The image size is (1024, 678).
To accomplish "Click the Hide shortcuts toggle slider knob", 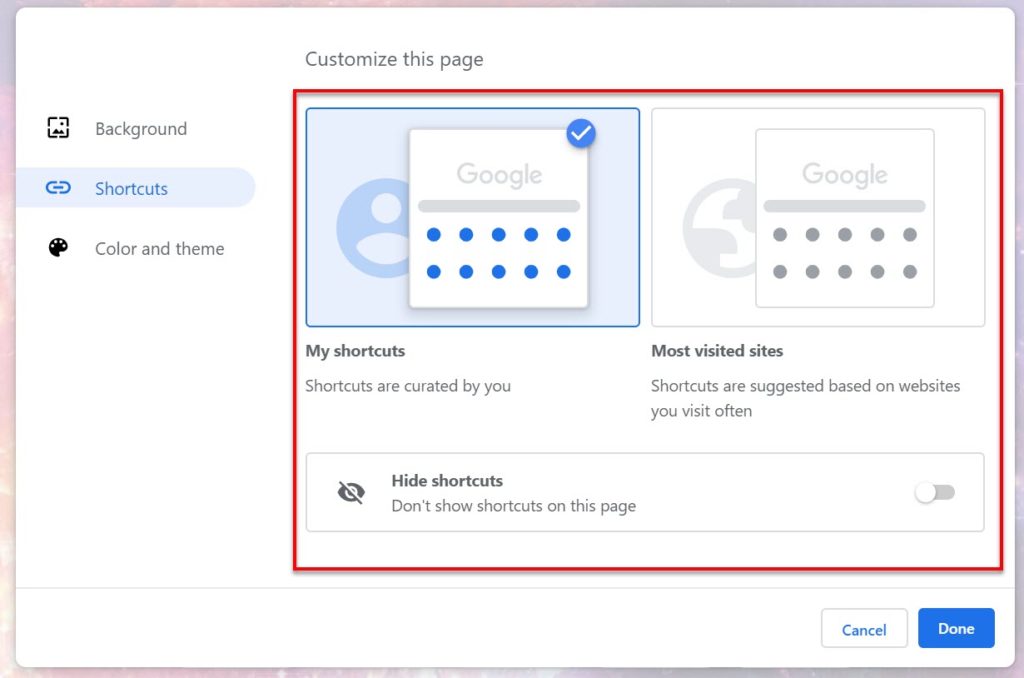I will tap(926, 492).
